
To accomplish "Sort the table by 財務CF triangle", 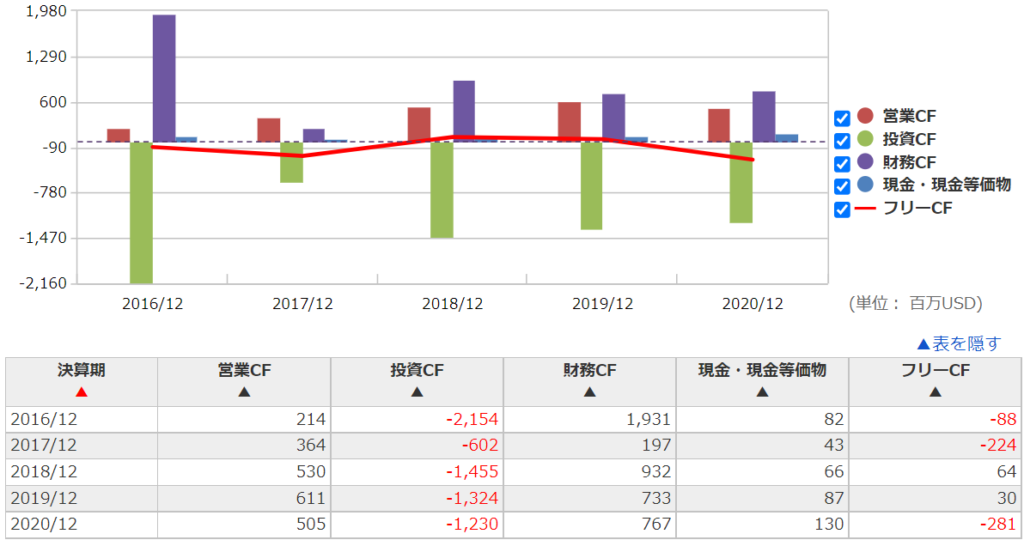I will point(590,392).
